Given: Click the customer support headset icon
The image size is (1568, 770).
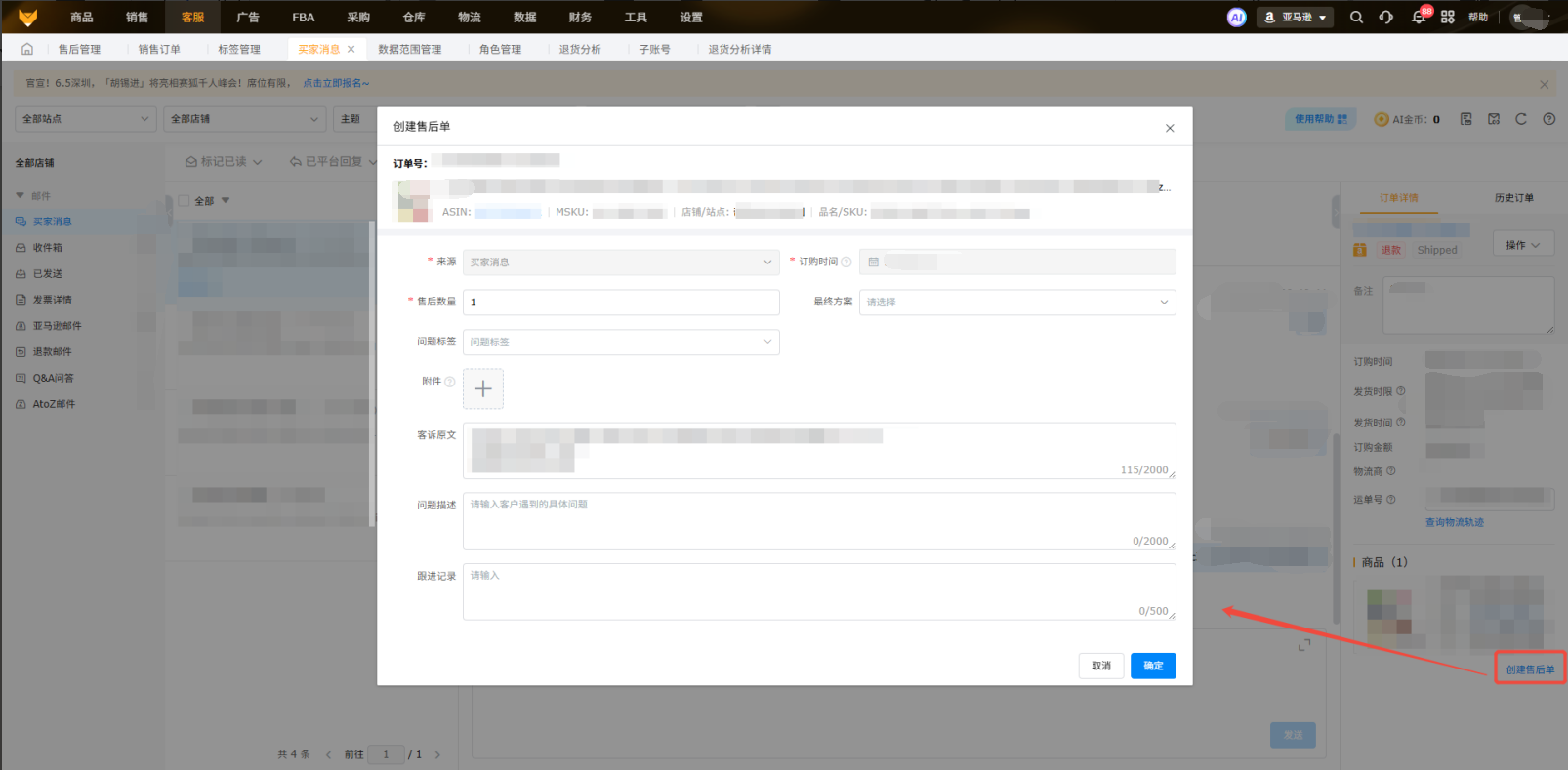Looking at the screenshot, I should 1386,17.
